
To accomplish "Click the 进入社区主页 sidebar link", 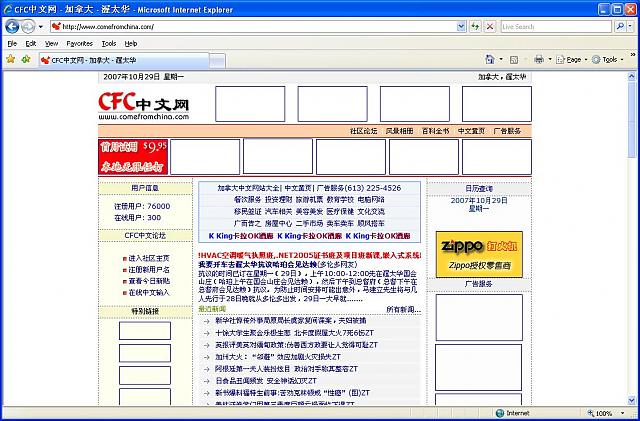I will click(x=149, y=258).
